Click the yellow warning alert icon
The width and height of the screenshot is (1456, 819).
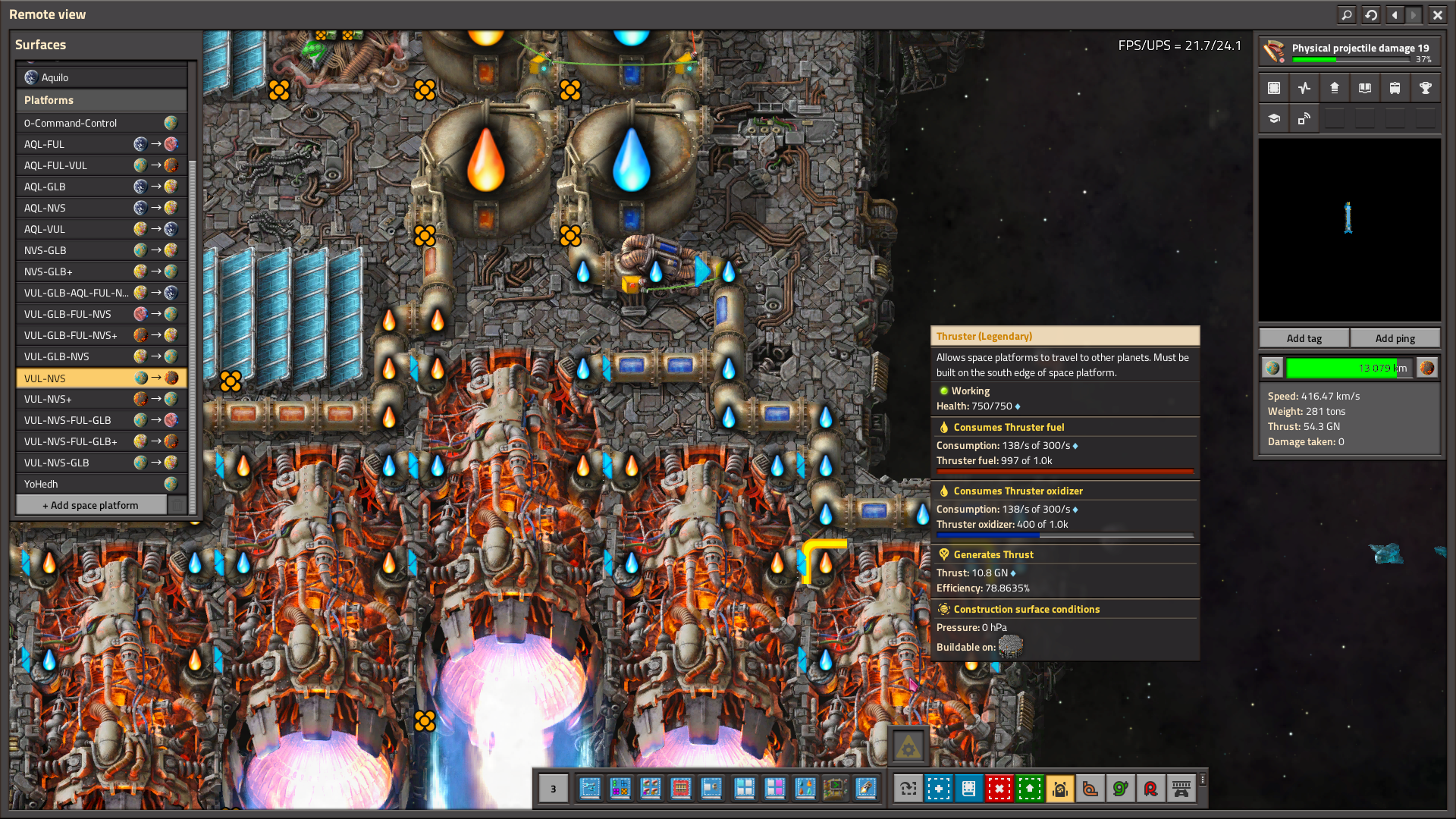coord(908,748)
